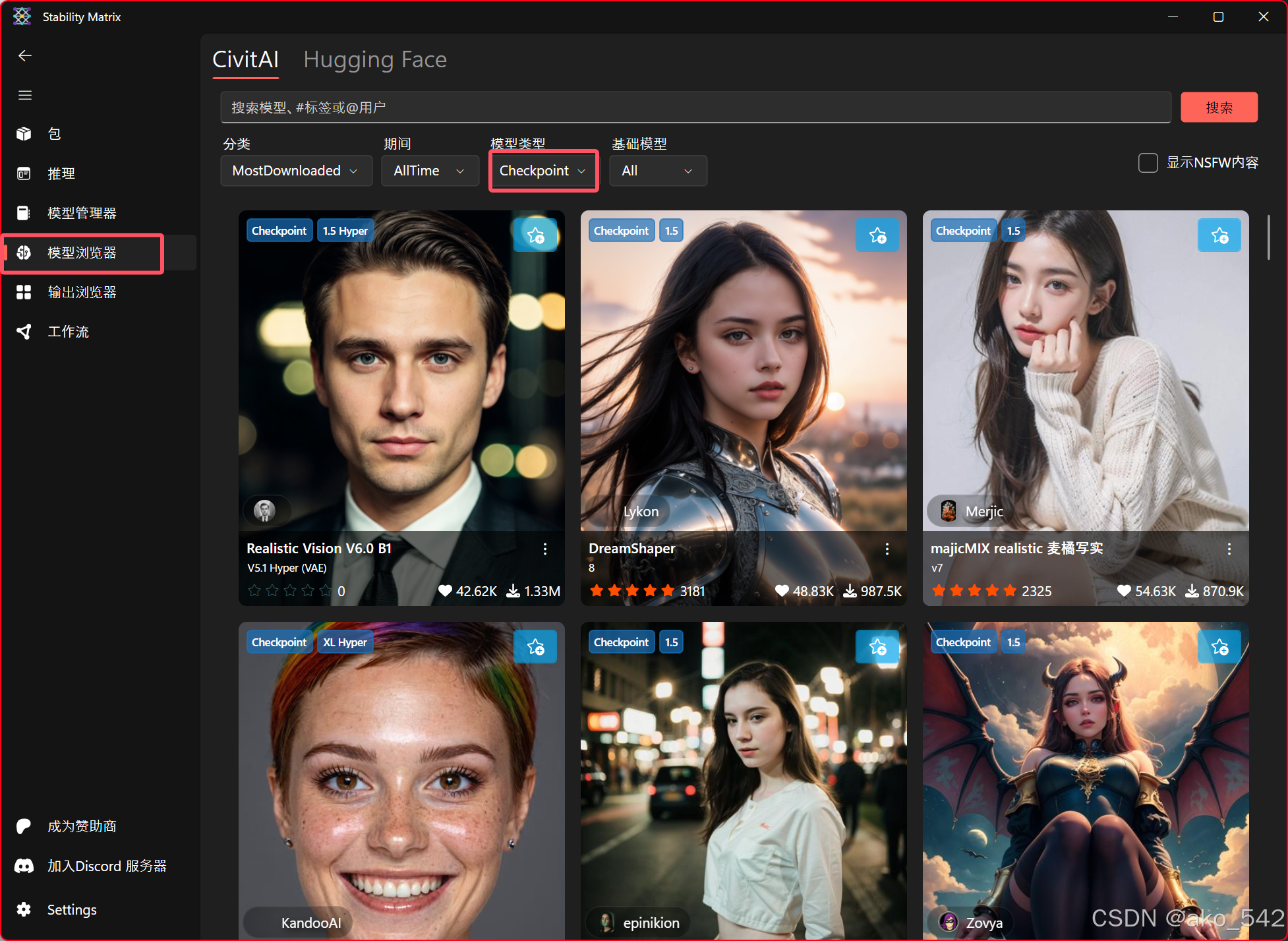This screenshot has height=941, width=1288.
Task: Click the Lykon author label
Action: [x=641, y=512]
